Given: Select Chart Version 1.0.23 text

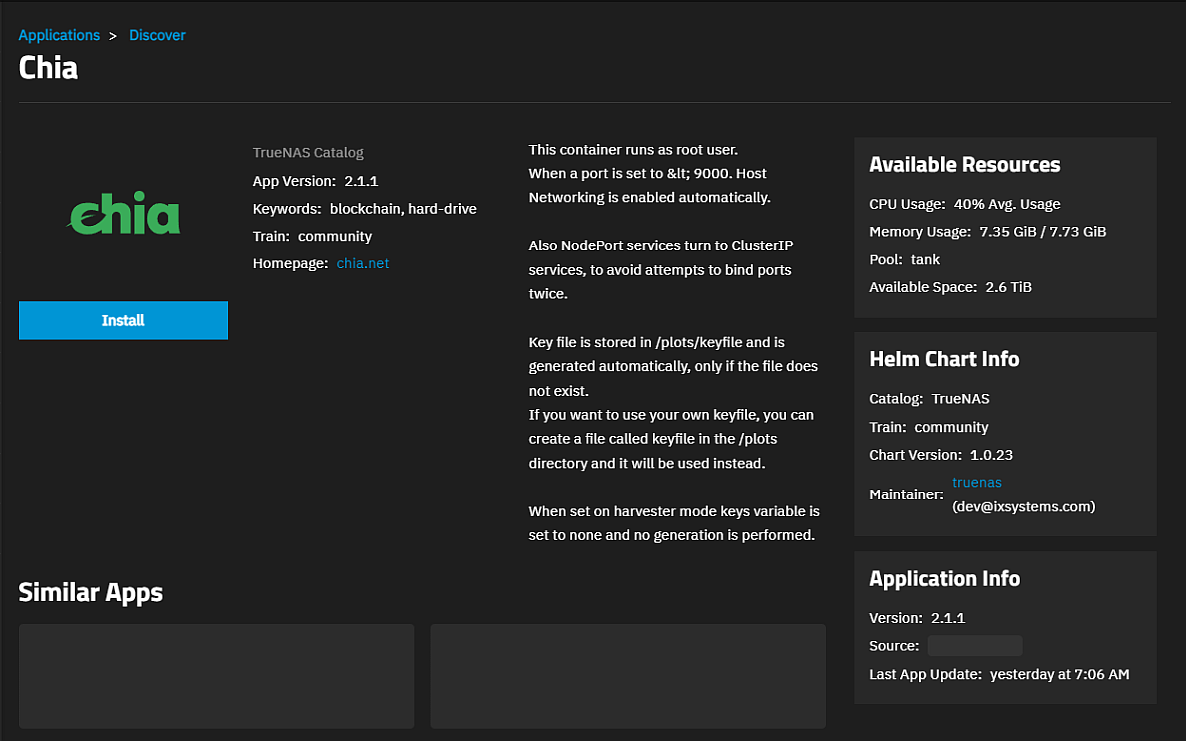Looking at the screenshot, I should (x=941, y=455).
